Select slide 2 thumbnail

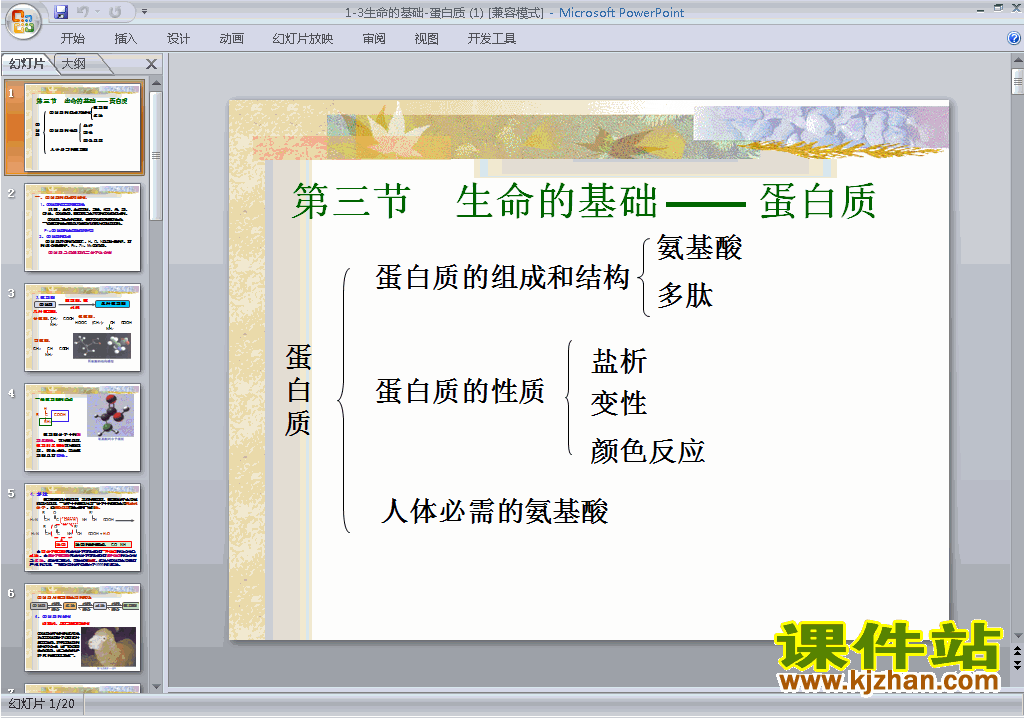click(82, 227)
